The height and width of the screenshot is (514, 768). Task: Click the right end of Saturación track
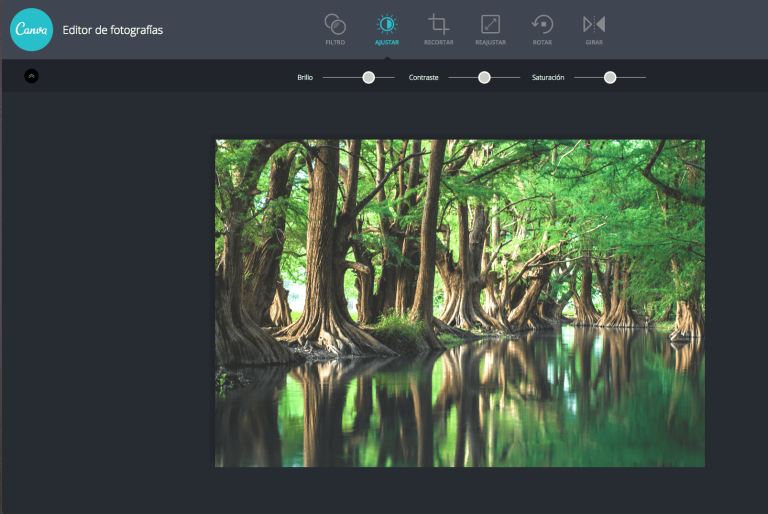(x=644, y=77)
